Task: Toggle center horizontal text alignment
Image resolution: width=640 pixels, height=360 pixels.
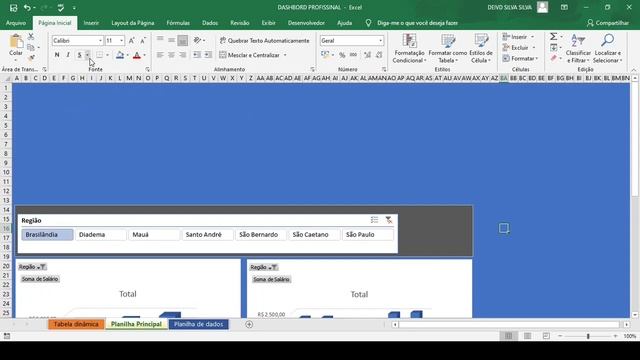Action: [x=171, y=55]
